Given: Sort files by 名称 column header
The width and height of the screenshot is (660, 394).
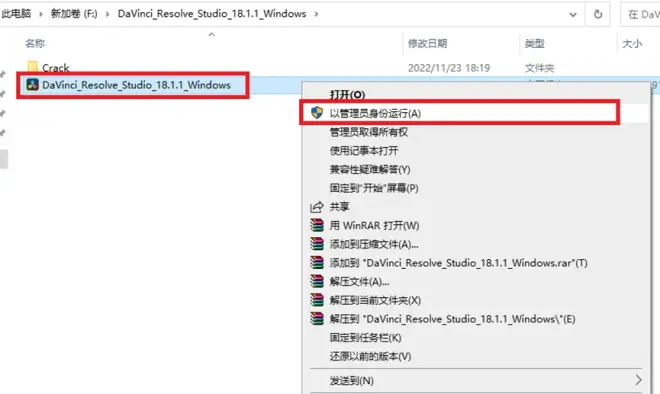Looking at the screenshot, I should tap(35, 43).
